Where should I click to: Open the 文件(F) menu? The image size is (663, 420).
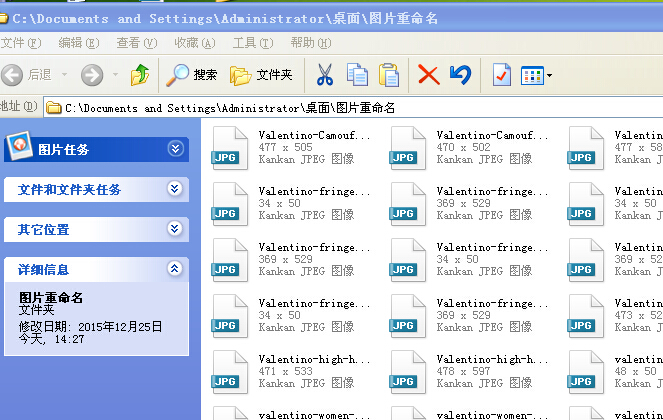tap(21, 43)
